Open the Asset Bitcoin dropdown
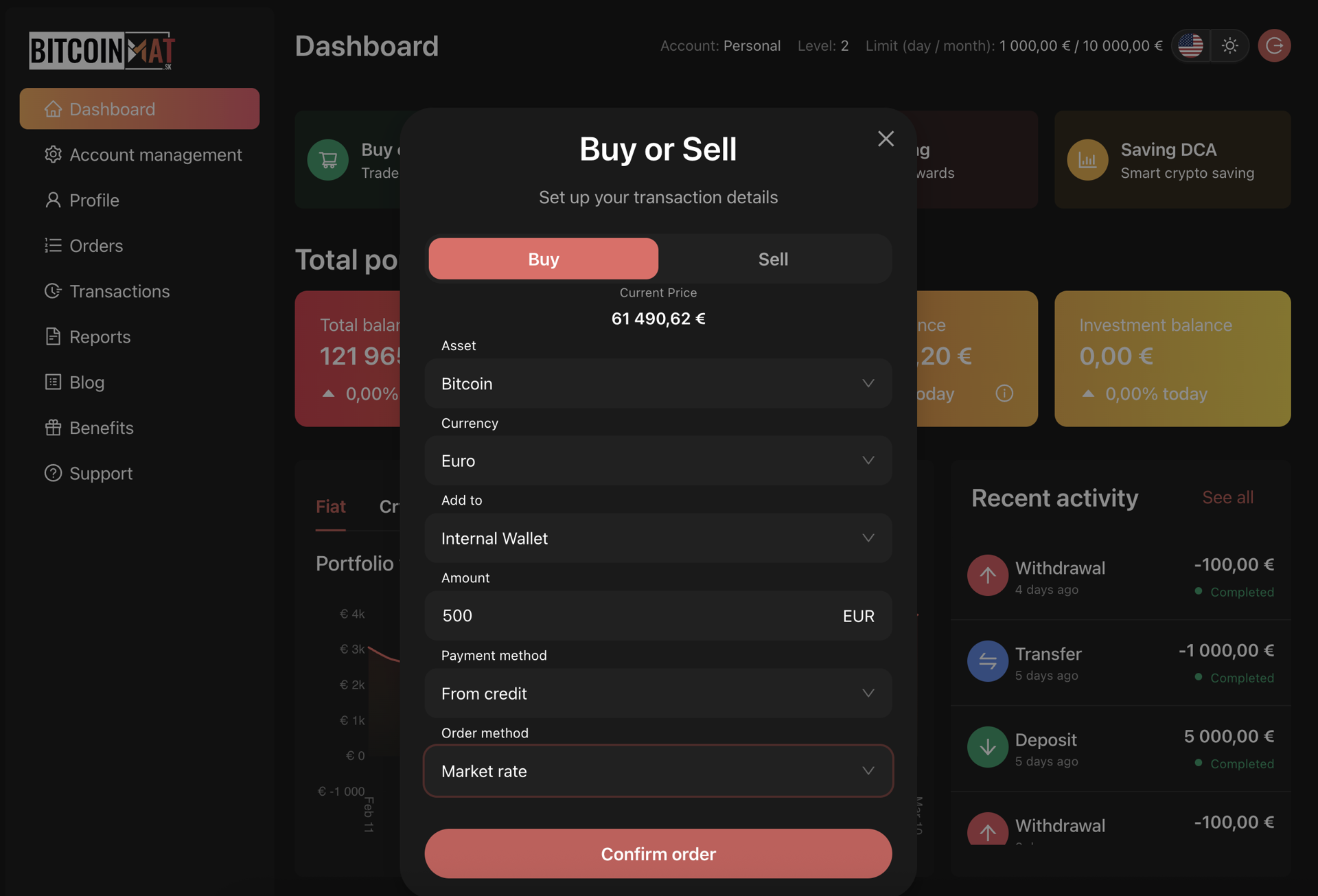The image size is (1318, 896). click(x=658, y=383)
